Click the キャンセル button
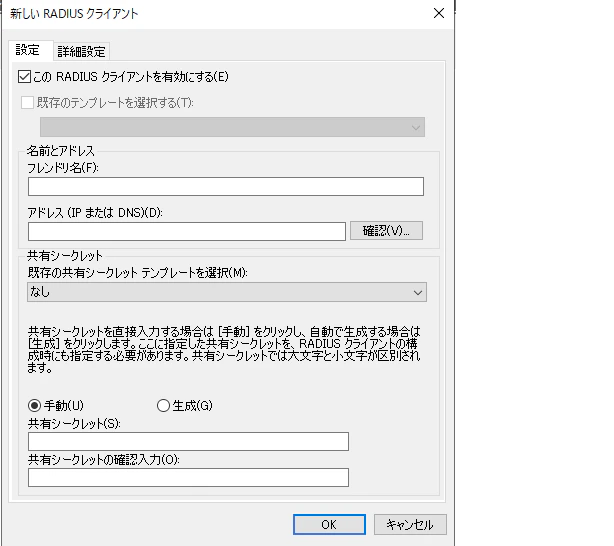 410,524
